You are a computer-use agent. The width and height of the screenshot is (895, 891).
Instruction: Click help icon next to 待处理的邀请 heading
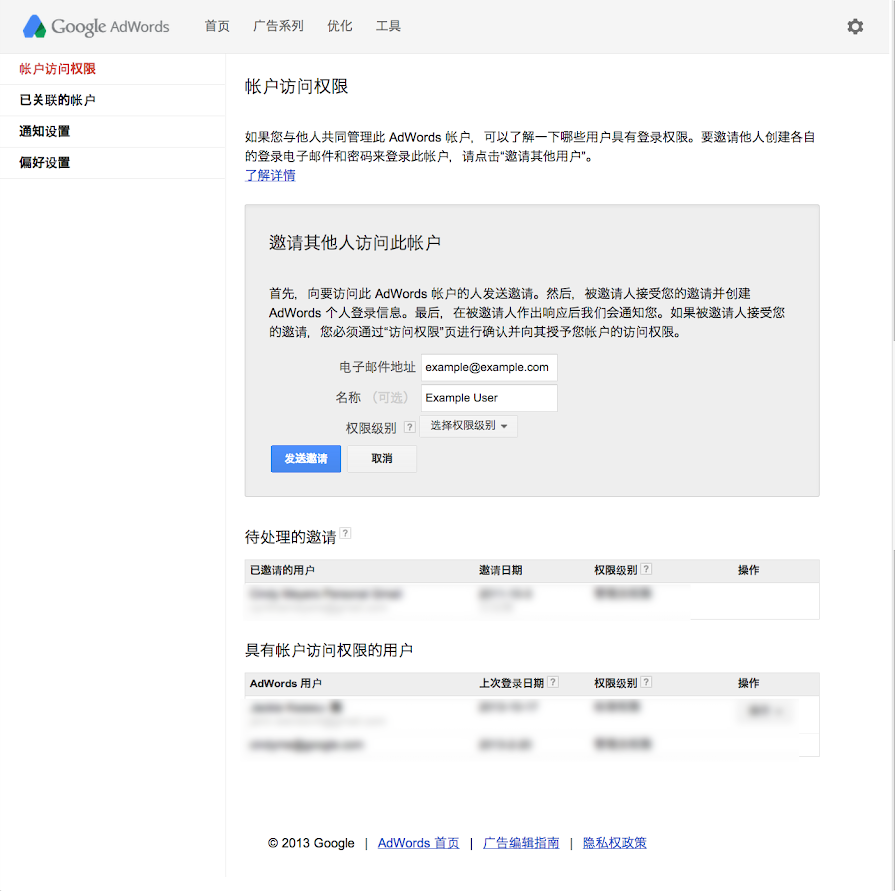point(345,534)
